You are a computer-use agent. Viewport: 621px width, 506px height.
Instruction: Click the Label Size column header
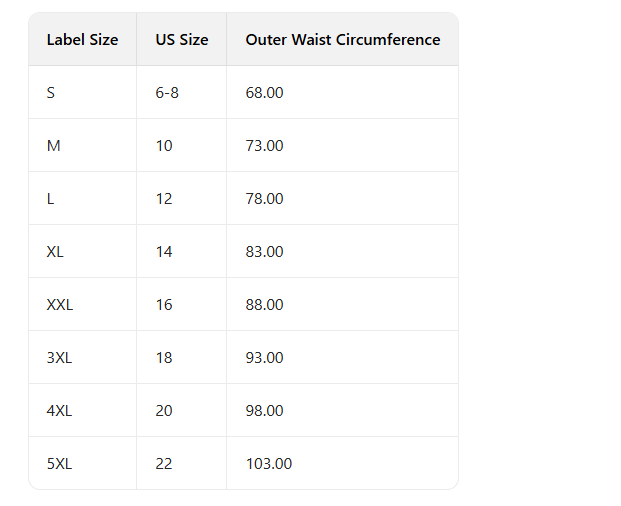pyautogui.click(x=82, y=40)
